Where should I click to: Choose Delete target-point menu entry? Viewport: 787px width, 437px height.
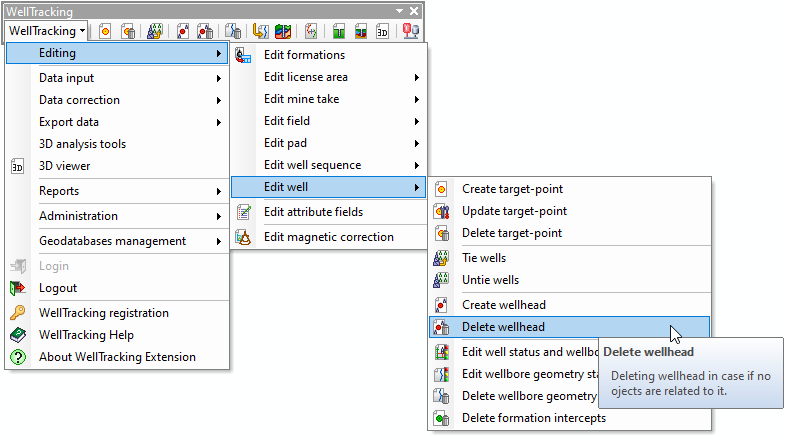(569, 233)
